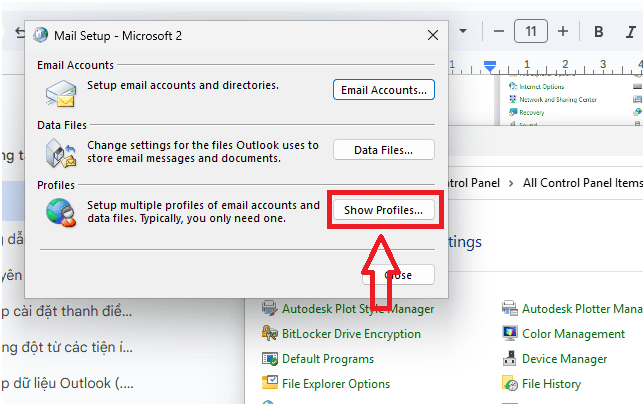Expand the breadcrumb chevron after Control Panel
Image resolution: width=643 pixels, height=406 pixels.
tap(511, 183)
